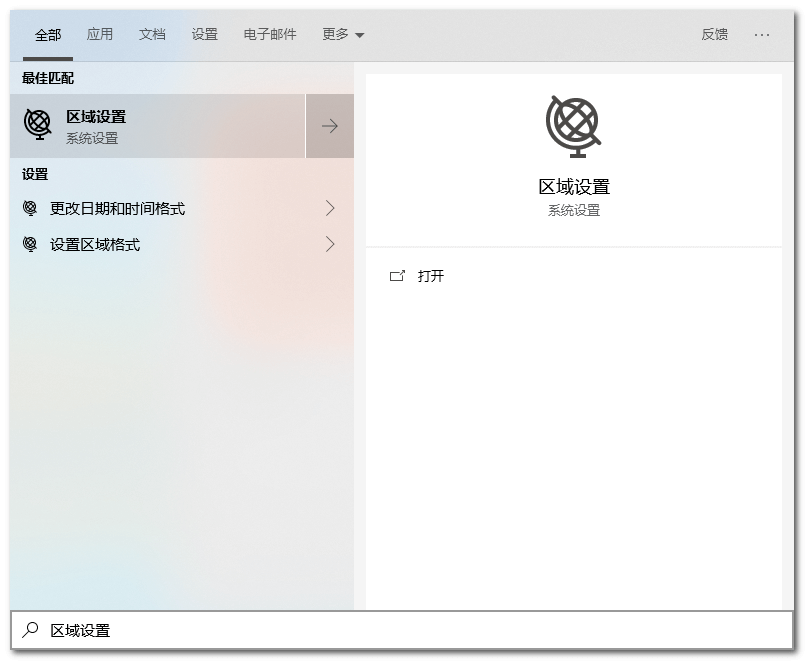Click the large globe icon in preview pane

pos(573,126)
